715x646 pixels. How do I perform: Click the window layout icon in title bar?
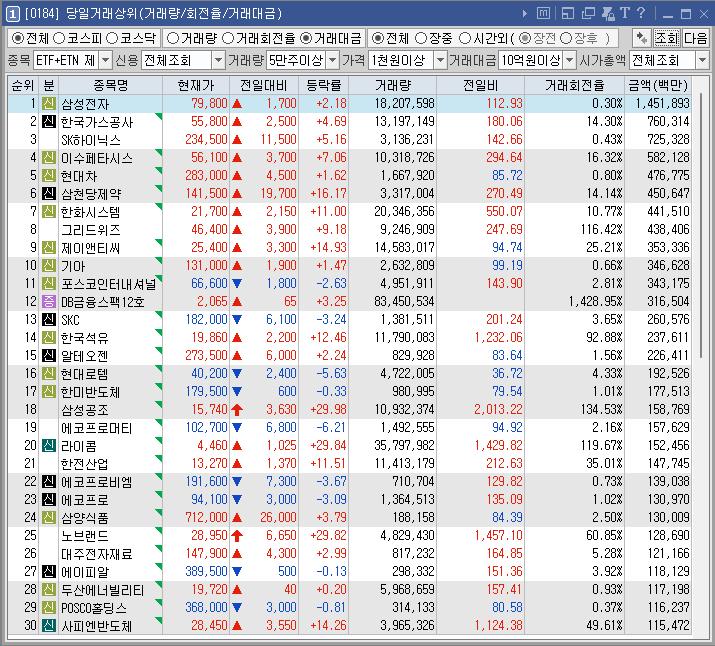[568, 13]
